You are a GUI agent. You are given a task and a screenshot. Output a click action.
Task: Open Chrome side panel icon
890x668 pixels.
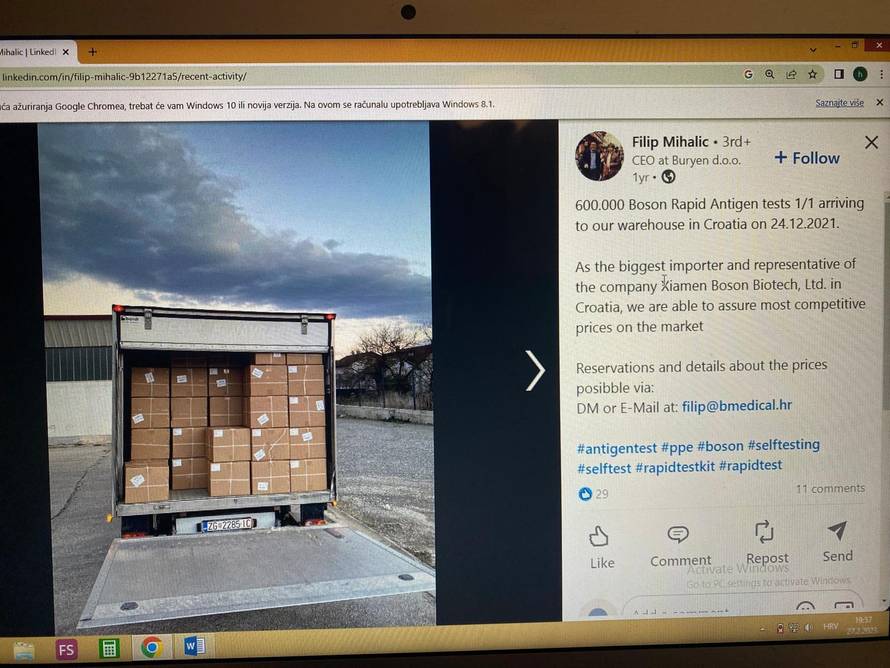click(x=839, y=74)
